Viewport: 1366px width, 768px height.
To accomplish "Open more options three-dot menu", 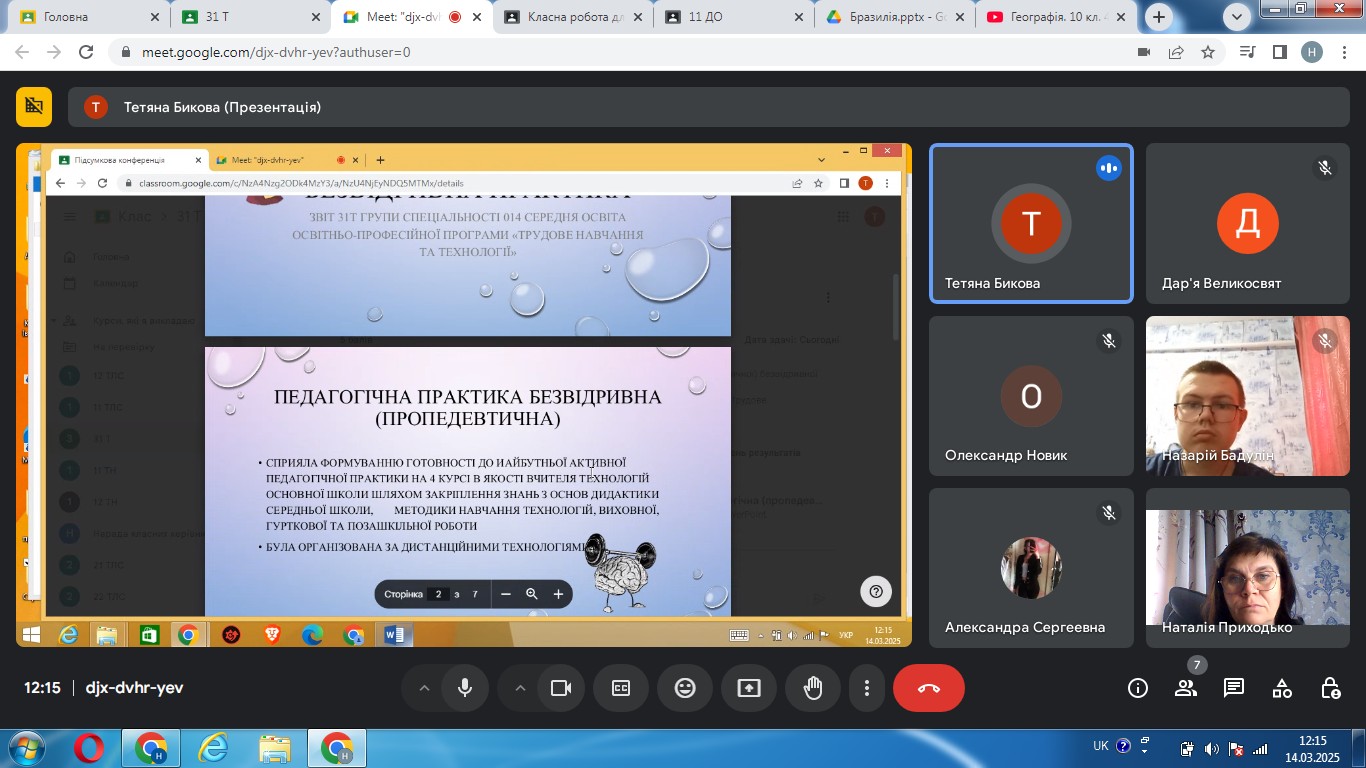I will 866,688.
